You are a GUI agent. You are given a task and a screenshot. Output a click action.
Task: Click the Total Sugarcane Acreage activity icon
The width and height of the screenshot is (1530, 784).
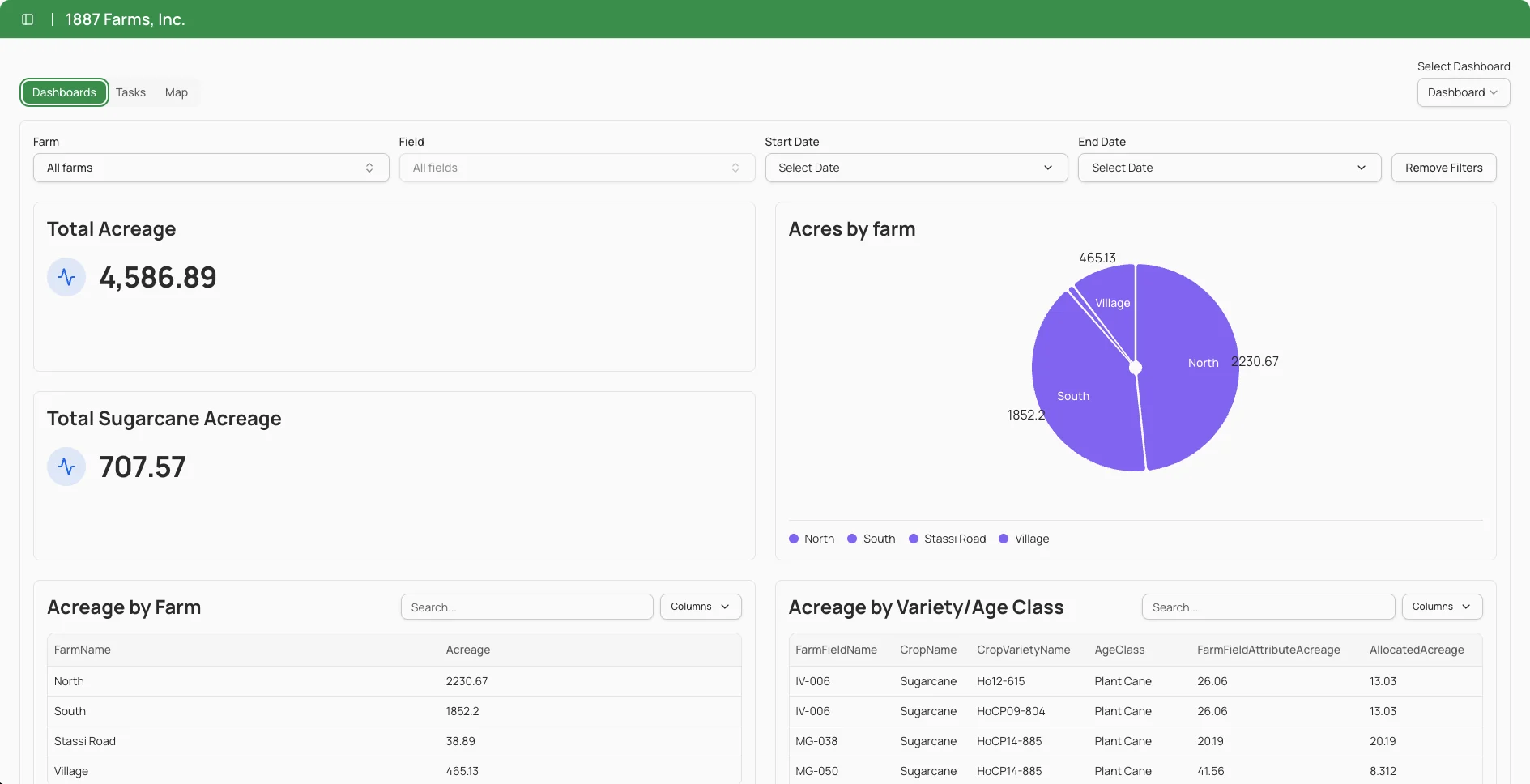[x=66, y=467]
